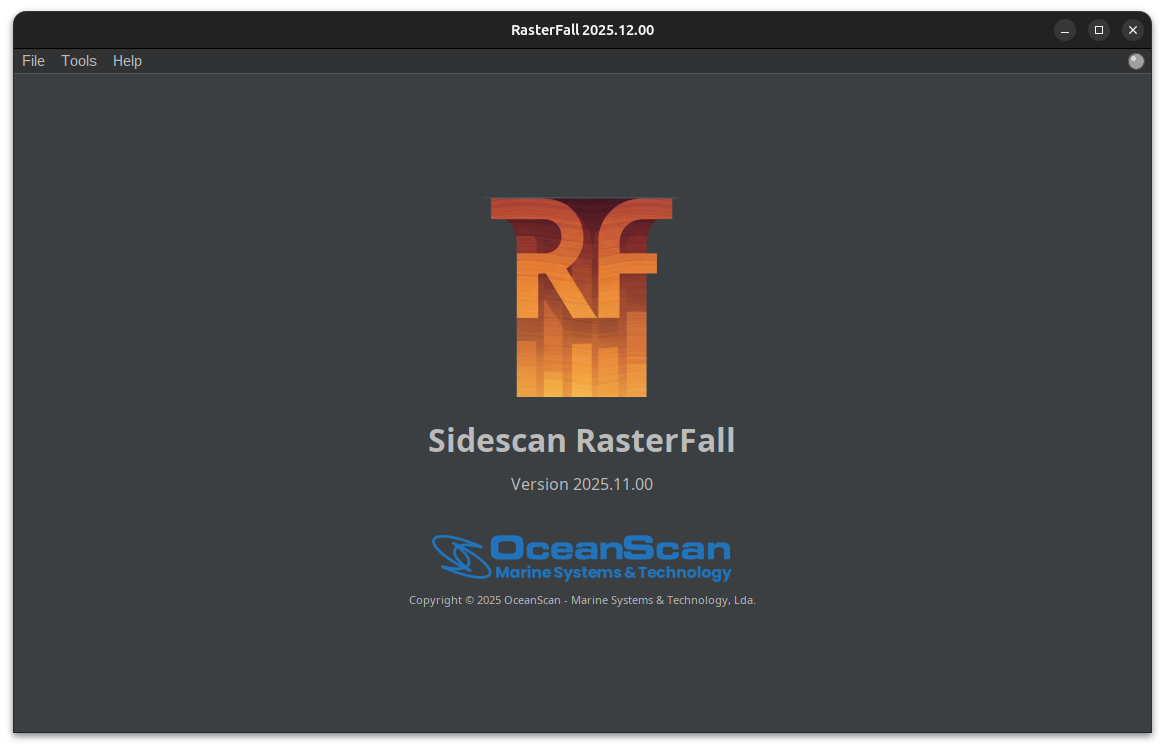Screen dimensions: 1165x749
Task: Open the File menu
Action: pos(33,61)
